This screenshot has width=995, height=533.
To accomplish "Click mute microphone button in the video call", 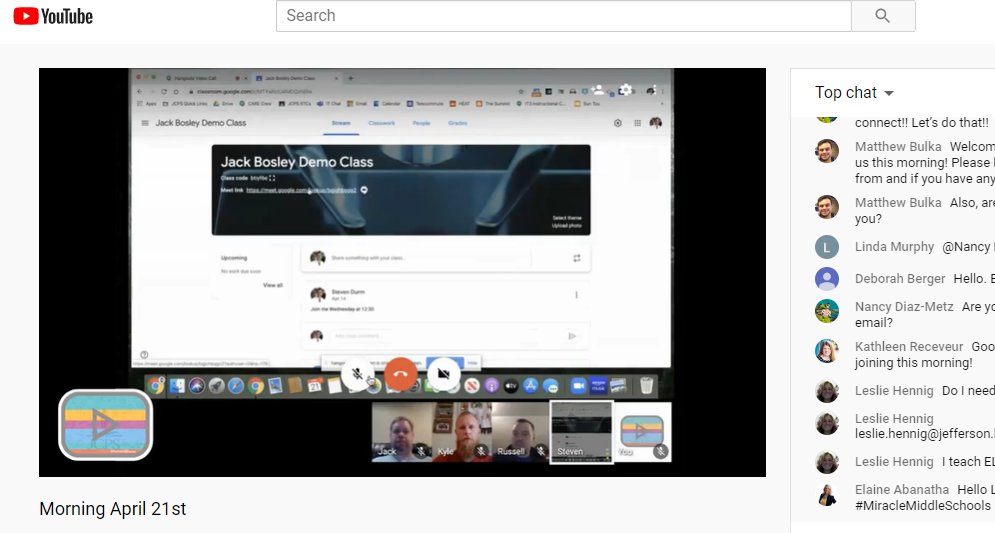I will 357,374.
